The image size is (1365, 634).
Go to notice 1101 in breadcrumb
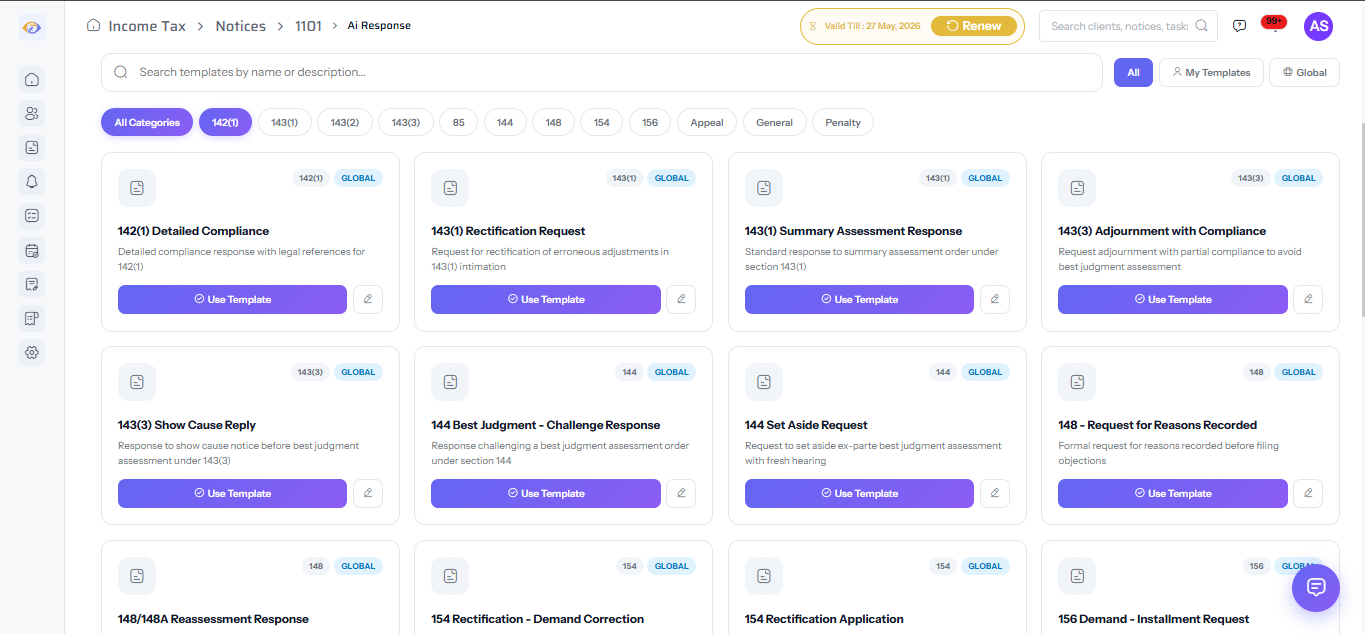[x=308, y=26]
